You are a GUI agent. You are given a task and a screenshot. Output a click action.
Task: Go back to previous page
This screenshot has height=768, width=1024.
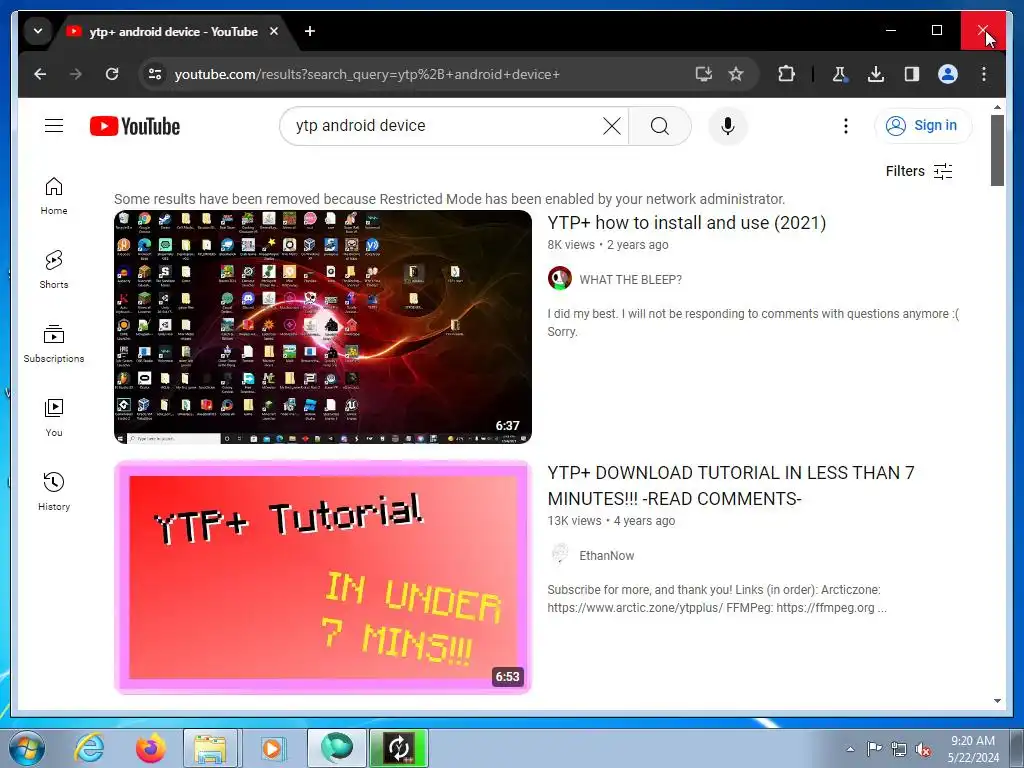pos(40,74)
